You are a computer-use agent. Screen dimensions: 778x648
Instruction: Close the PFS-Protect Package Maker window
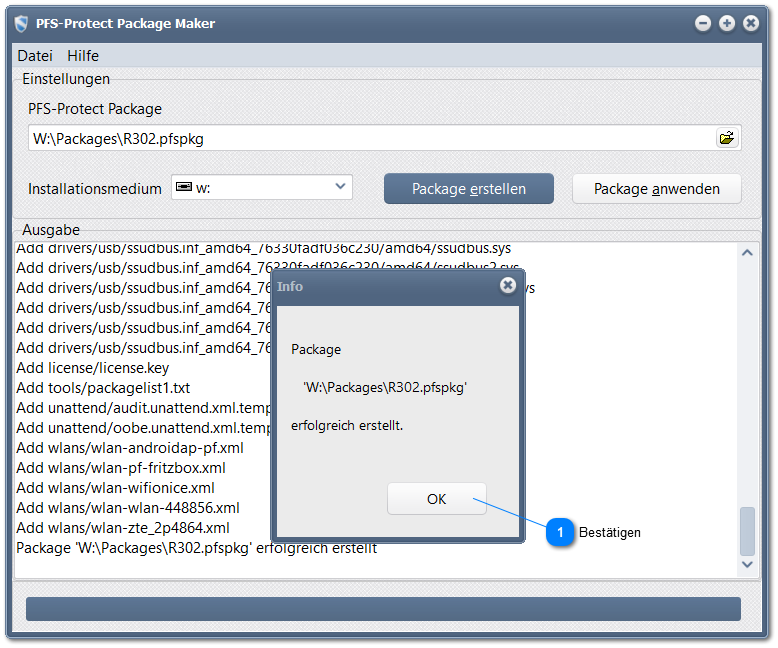(751, 23)
